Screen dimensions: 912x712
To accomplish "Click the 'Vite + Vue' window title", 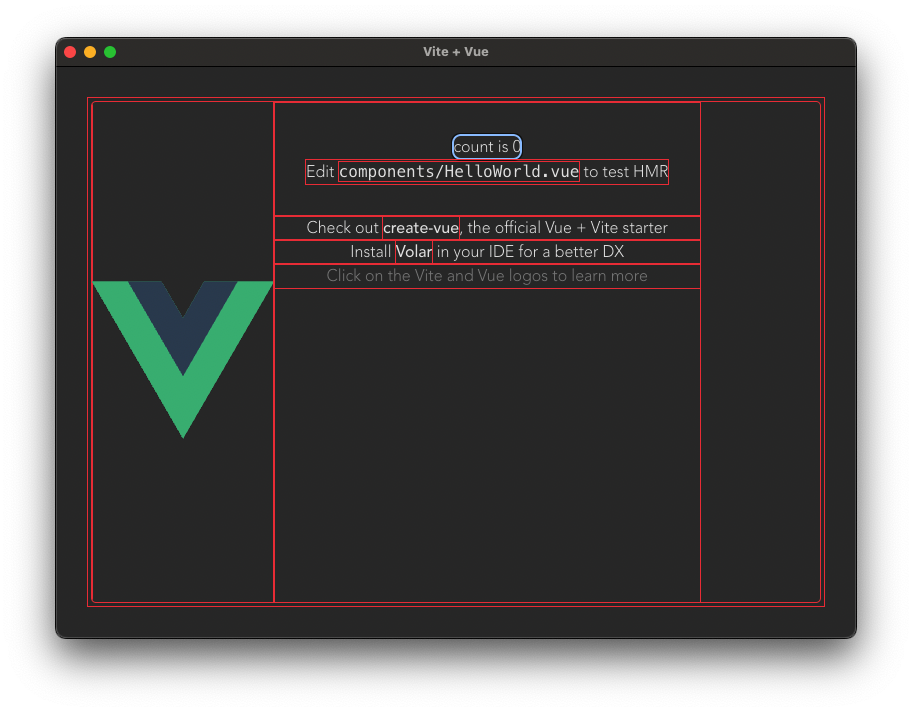I will (456, 52).
